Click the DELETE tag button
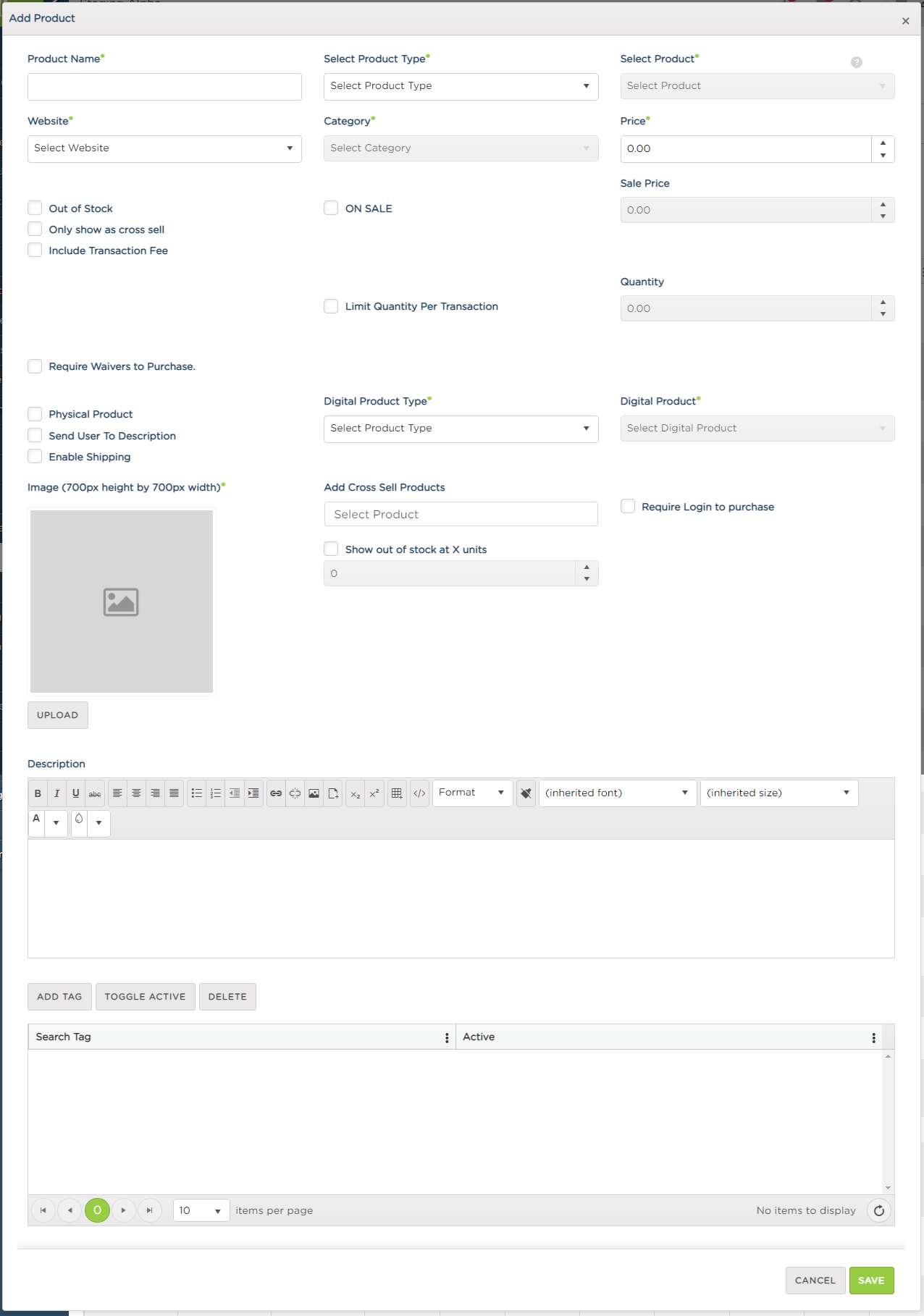924x1316 pixels. pos(227,997)
